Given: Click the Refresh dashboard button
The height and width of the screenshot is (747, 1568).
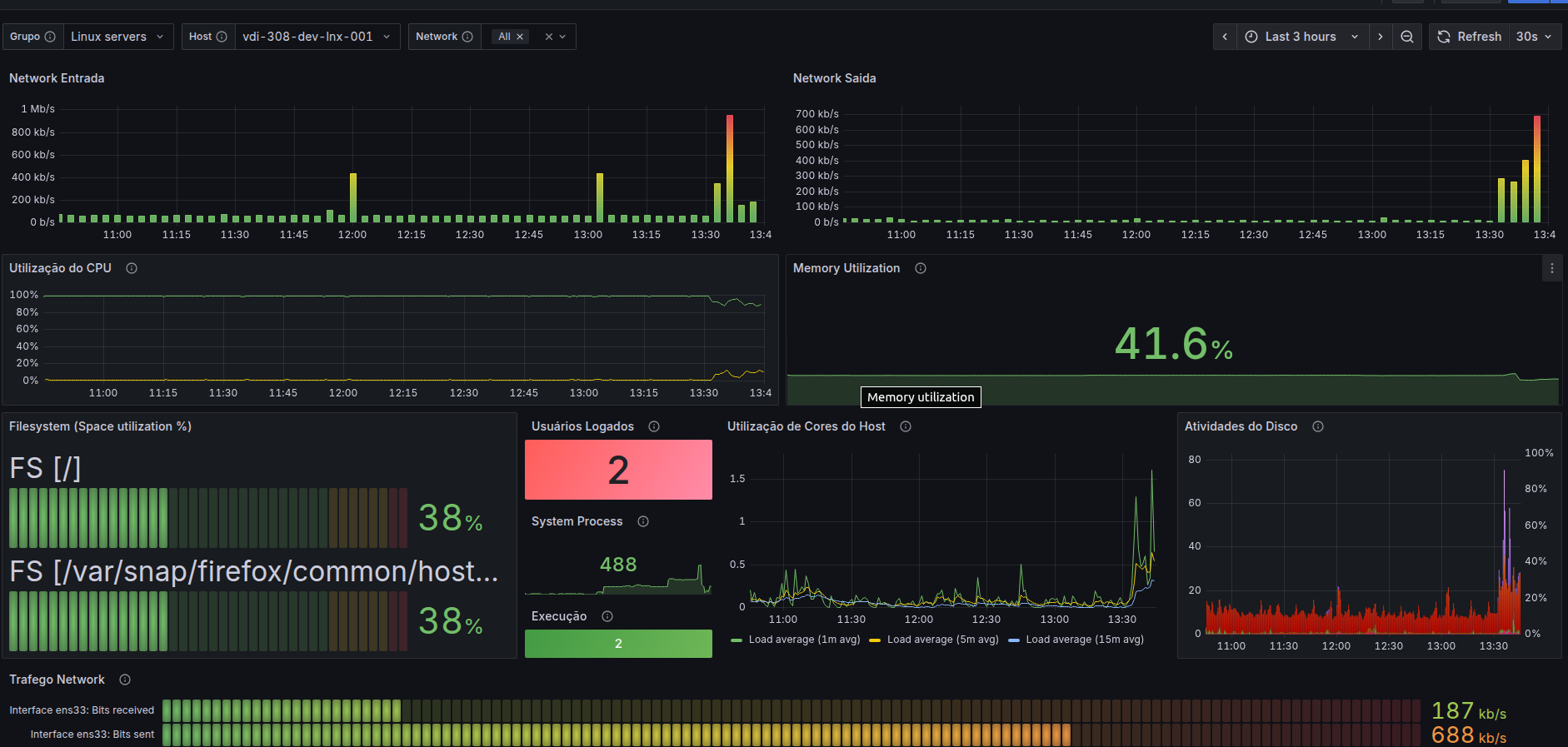Looking at the screenshot, I should (1470, 37).
